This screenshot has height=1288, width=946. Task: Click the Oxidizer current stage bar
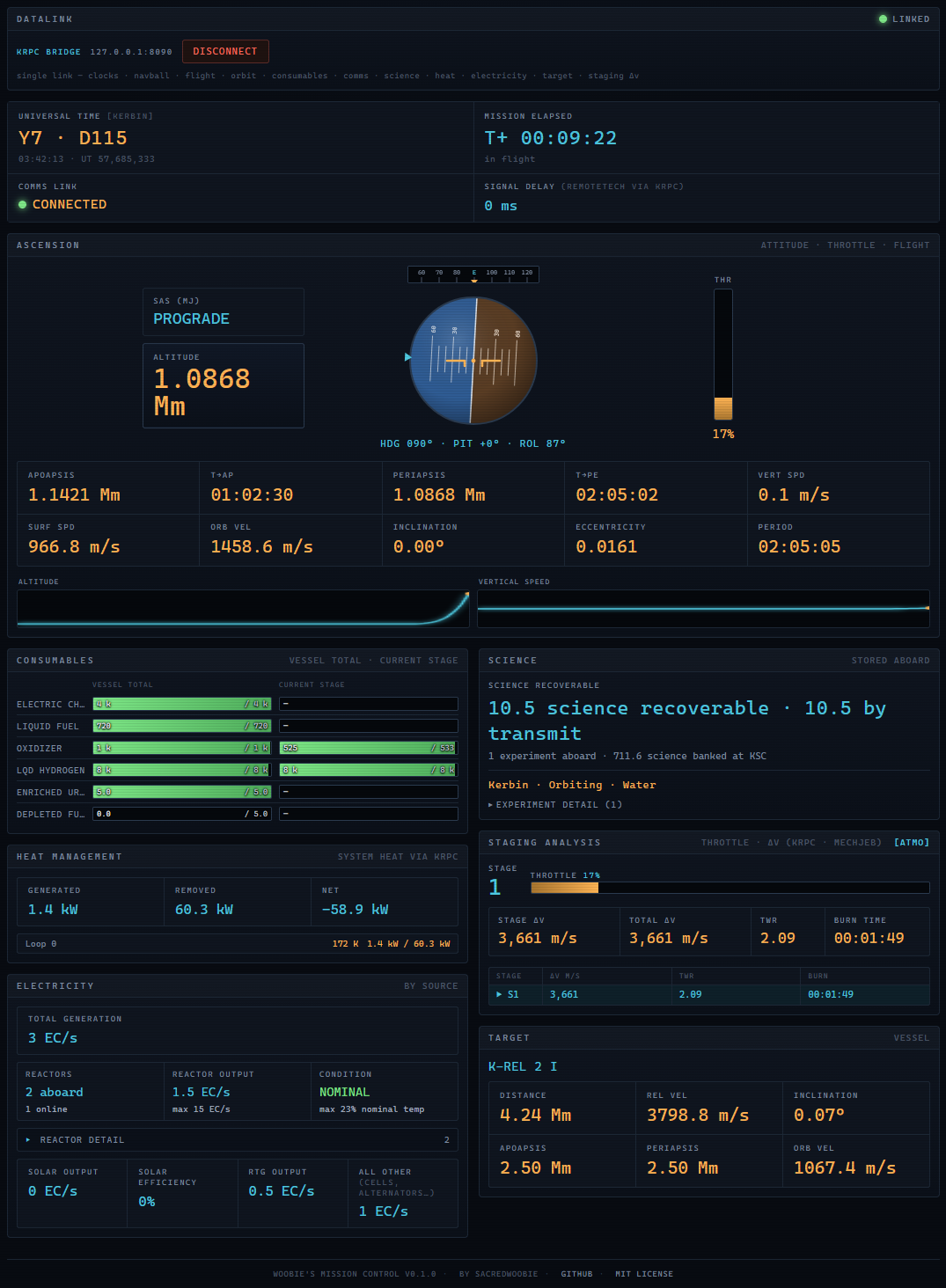pyautogui.click(x=369, y=748)
